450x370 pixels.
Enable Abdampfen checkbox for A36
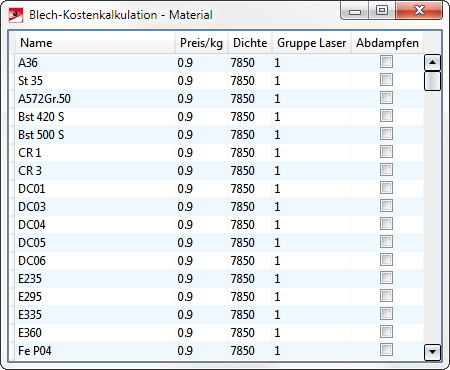click(x=386, y=62)
